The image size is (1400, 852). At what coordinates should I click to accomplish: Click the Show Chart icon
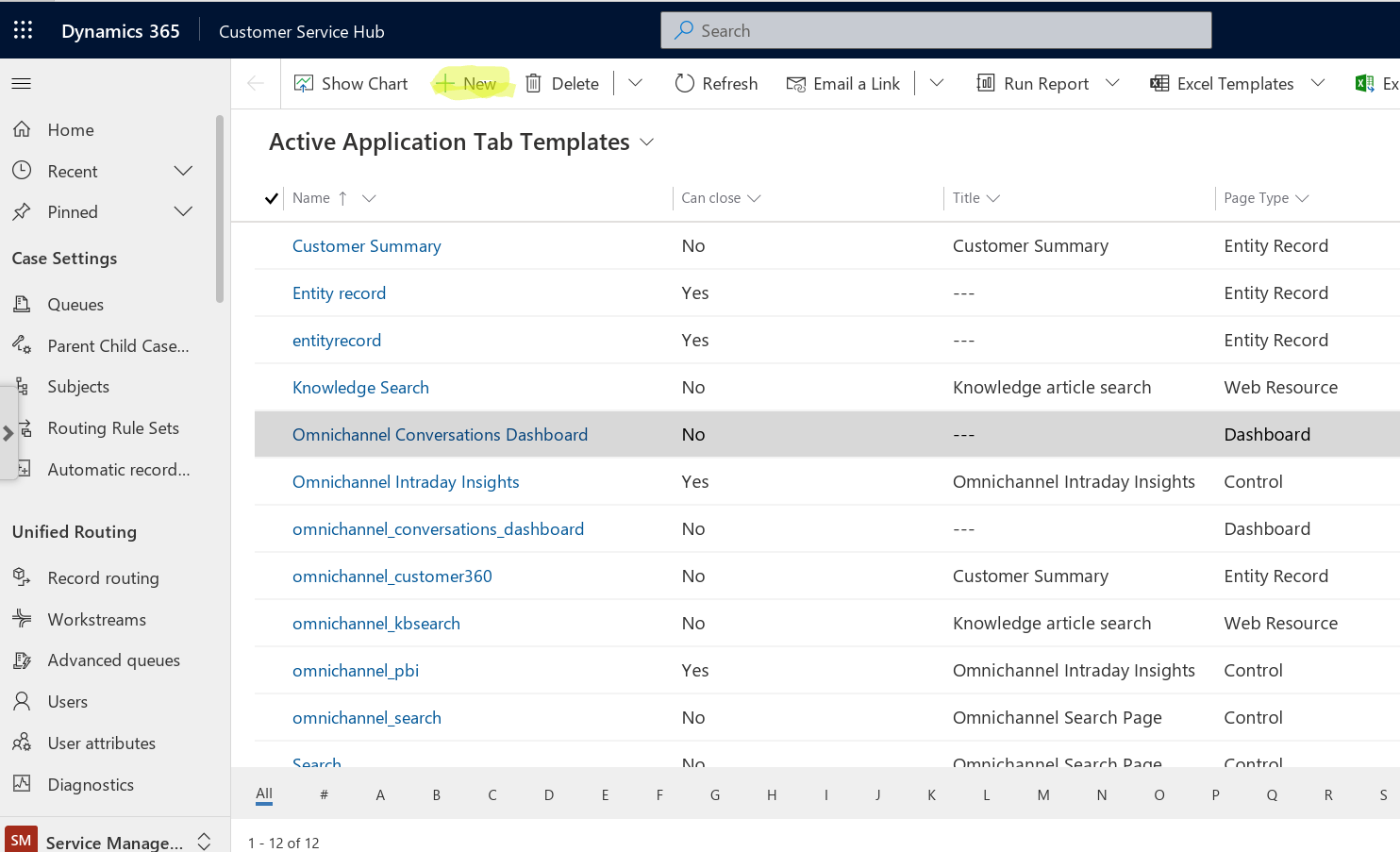pos(304,83)
